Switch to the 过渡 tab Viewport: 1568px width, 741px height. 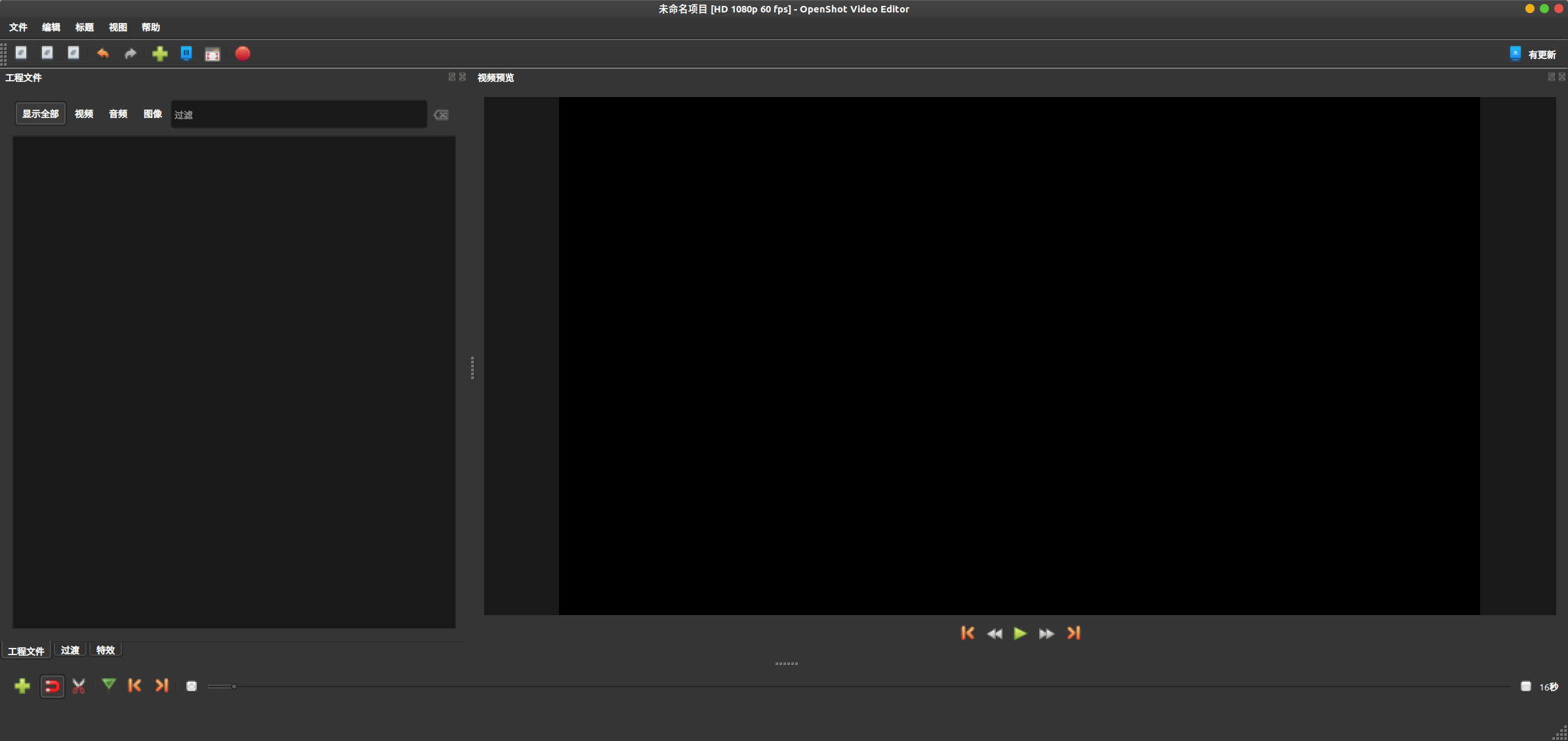pyautogui.click(x=70, y=650)
